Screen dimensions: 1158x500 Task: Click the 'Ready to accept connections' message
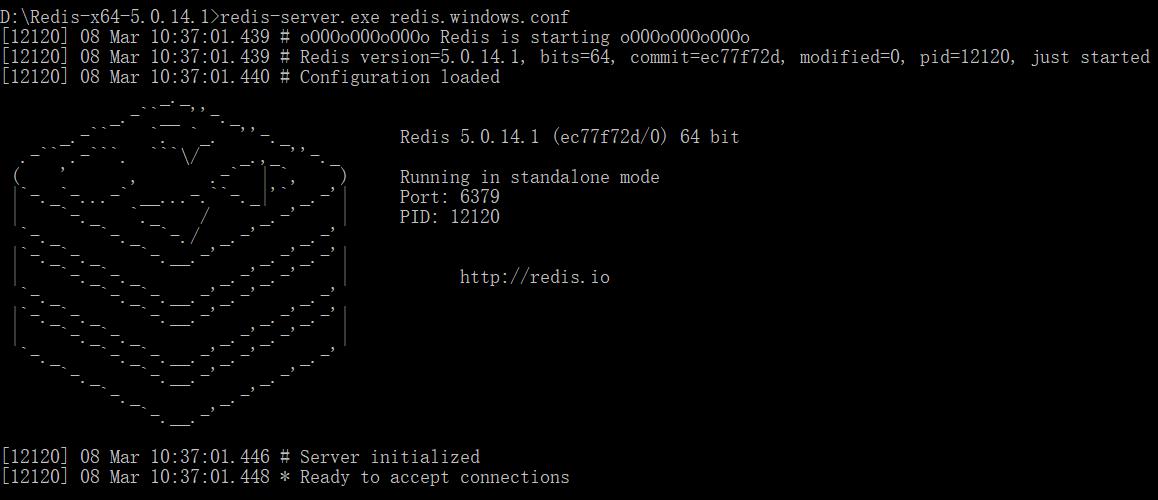434,477
